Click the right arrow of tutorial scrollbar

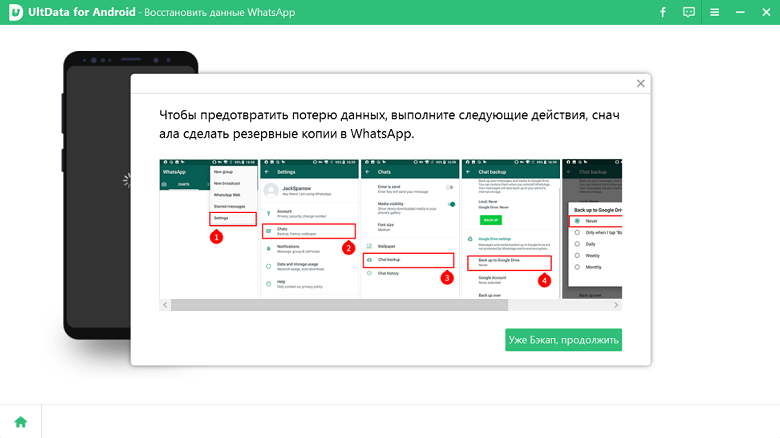click(616, 305)
